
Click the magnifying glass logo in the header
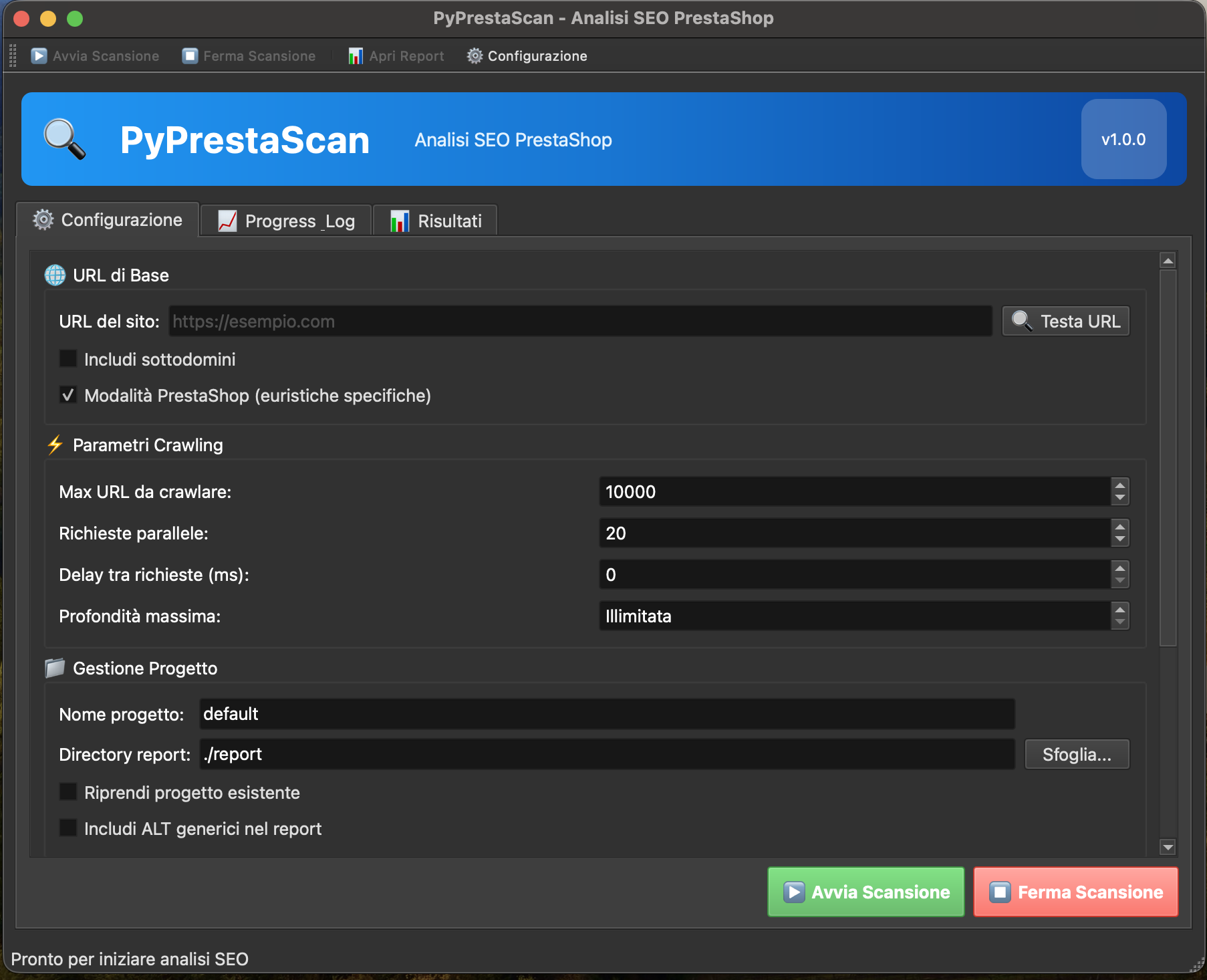point(63,138)
